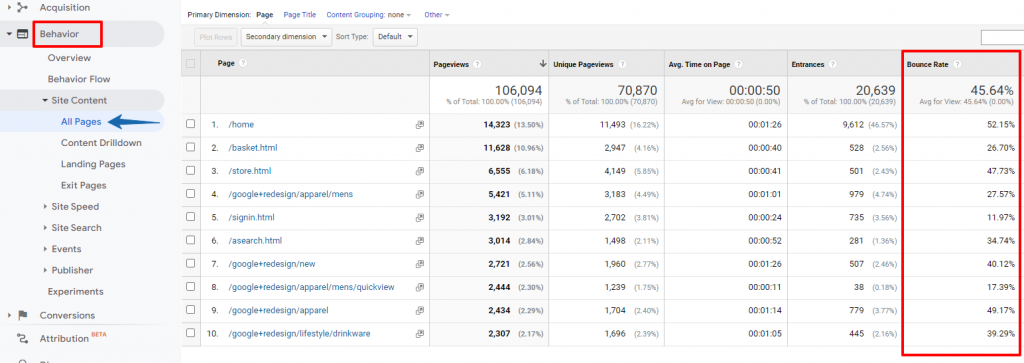Open Behavior Flow report

click(79, 79)
